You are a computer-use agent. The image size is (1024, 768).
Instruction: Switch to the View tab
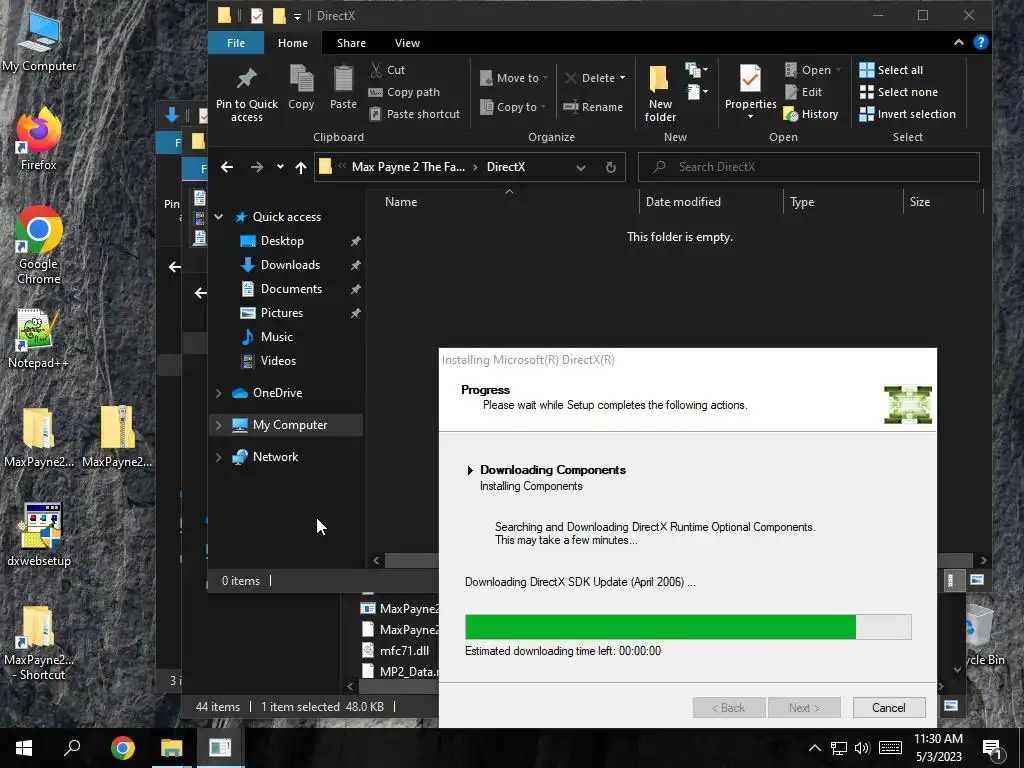click(x=407, y=42)
